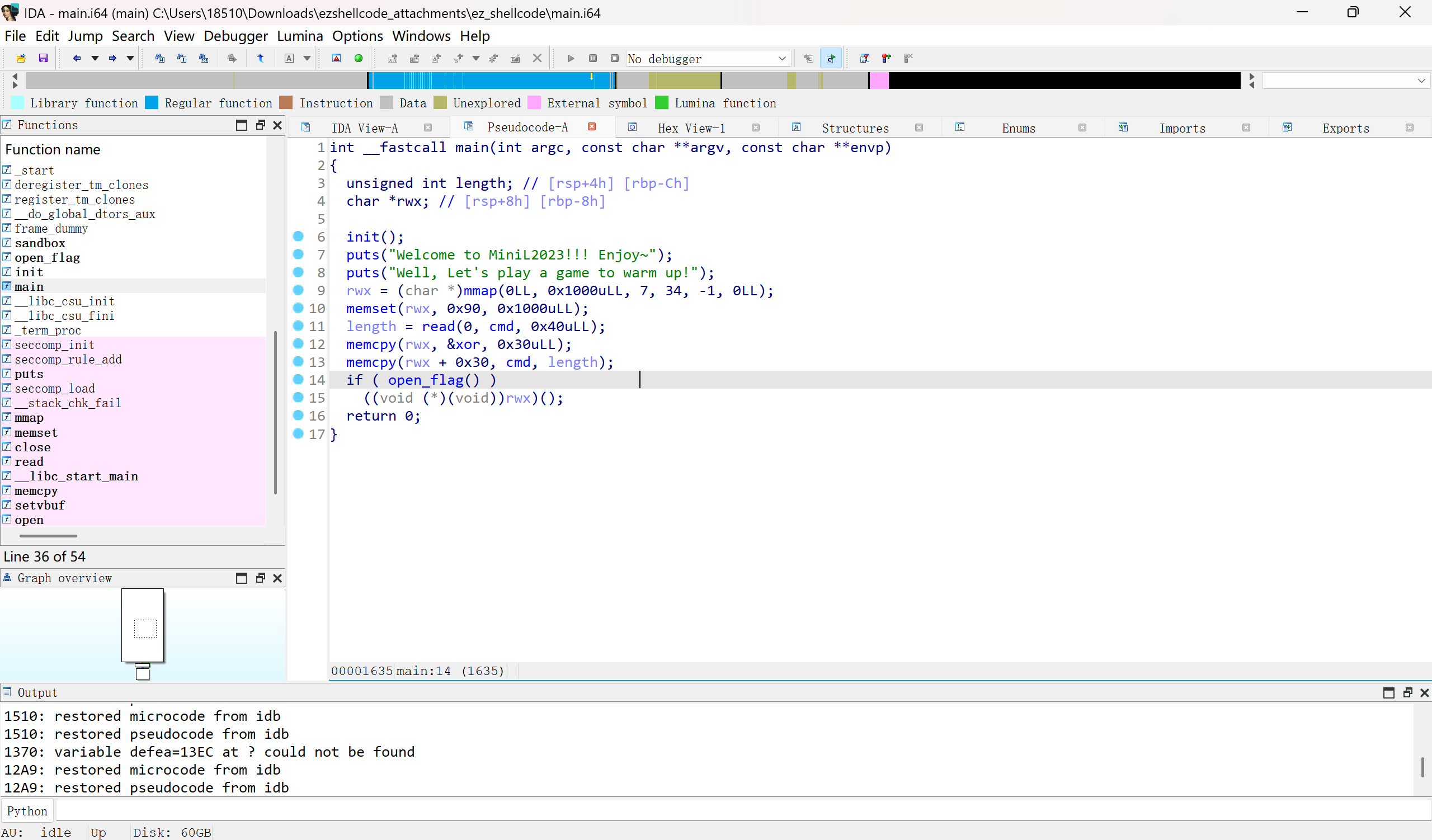This screenshot has height=840, width=1432.
Task: Close the Output panel
Action: (1424, 693)
